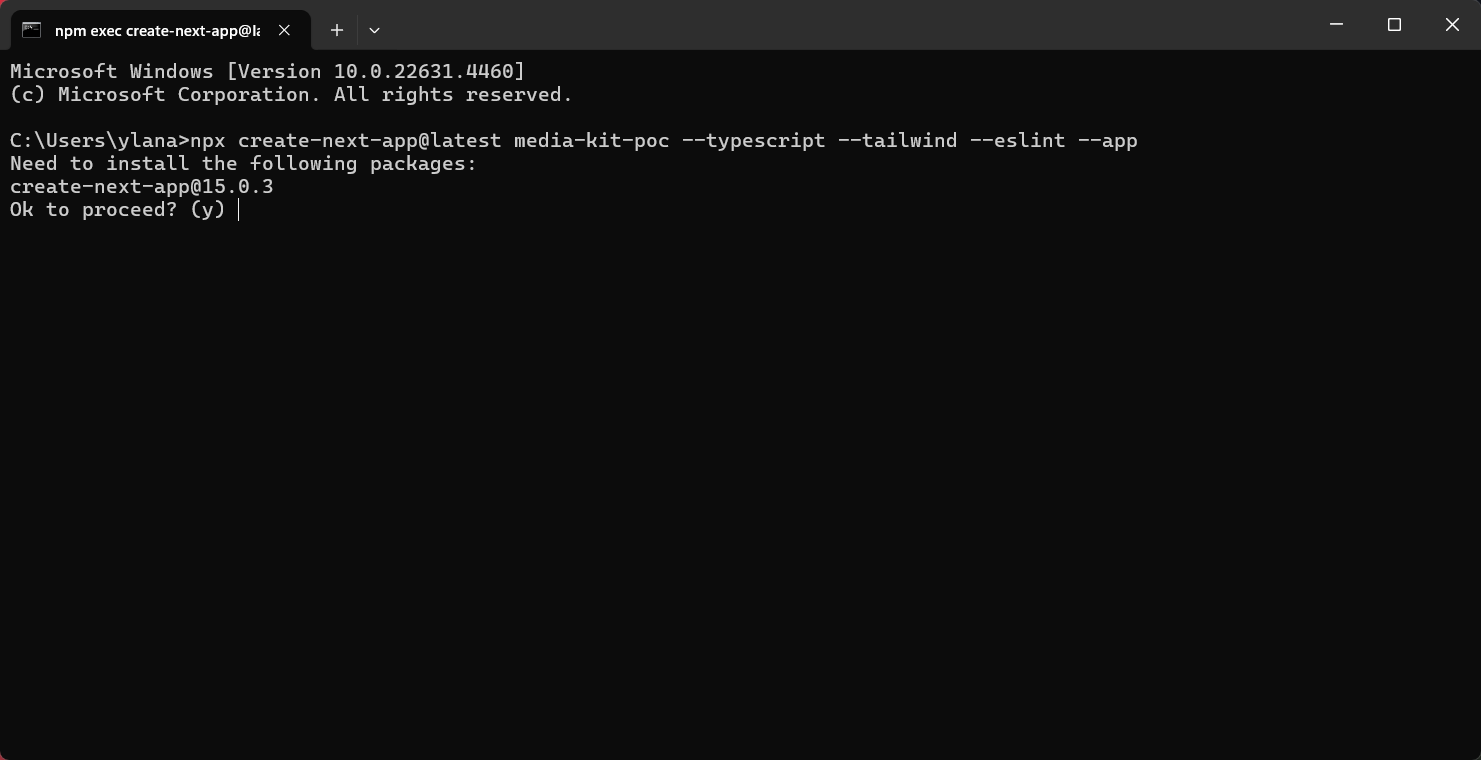The image size is (1481, 760).
Task: Click the "--eslint" flag in the command
Action: click(x=1018, y=141)
